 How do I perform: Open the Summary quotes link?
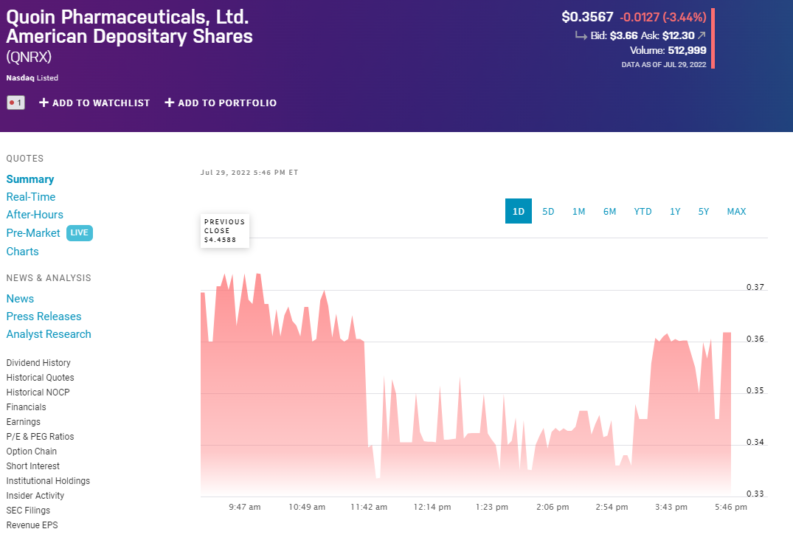(x=30, y=179)
